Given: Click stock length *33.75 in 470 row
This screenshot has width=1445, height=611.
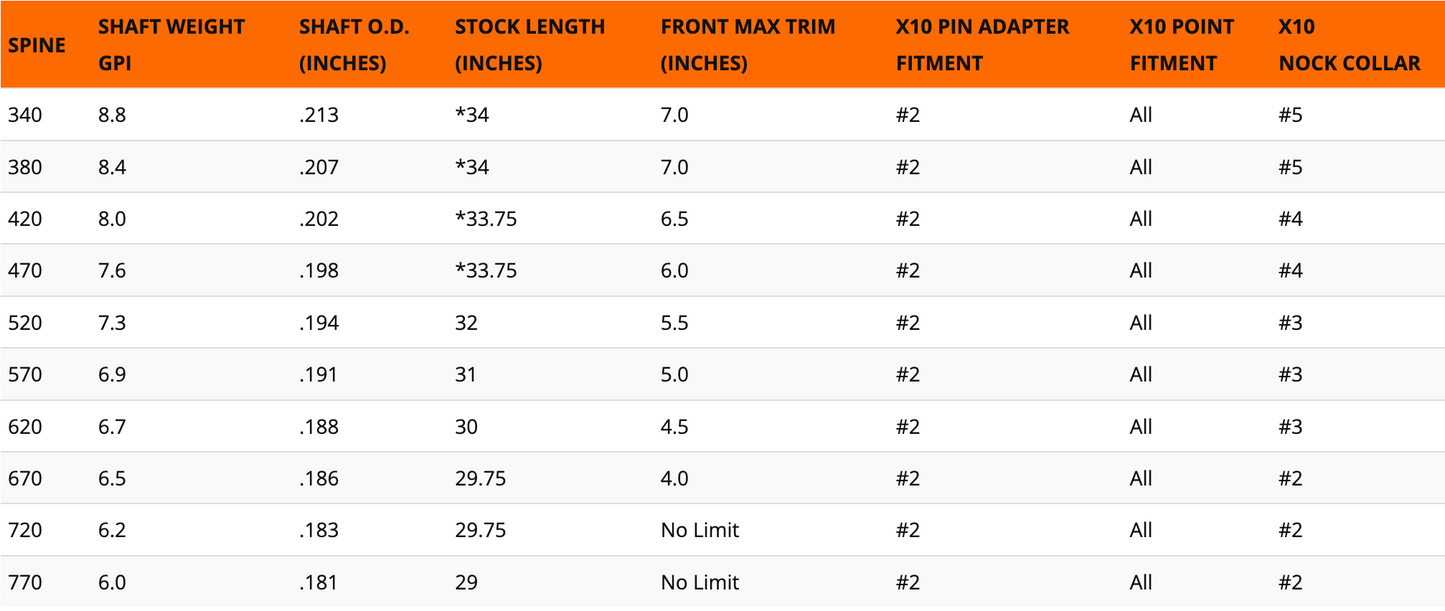Looking at the screenshot, I should (486, 271).
